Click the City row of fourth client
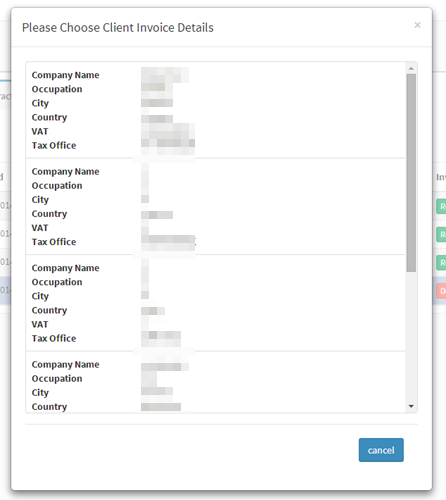The height and width of the screenshot is (500, 446). pyautogui.click(x=215, y=392)
